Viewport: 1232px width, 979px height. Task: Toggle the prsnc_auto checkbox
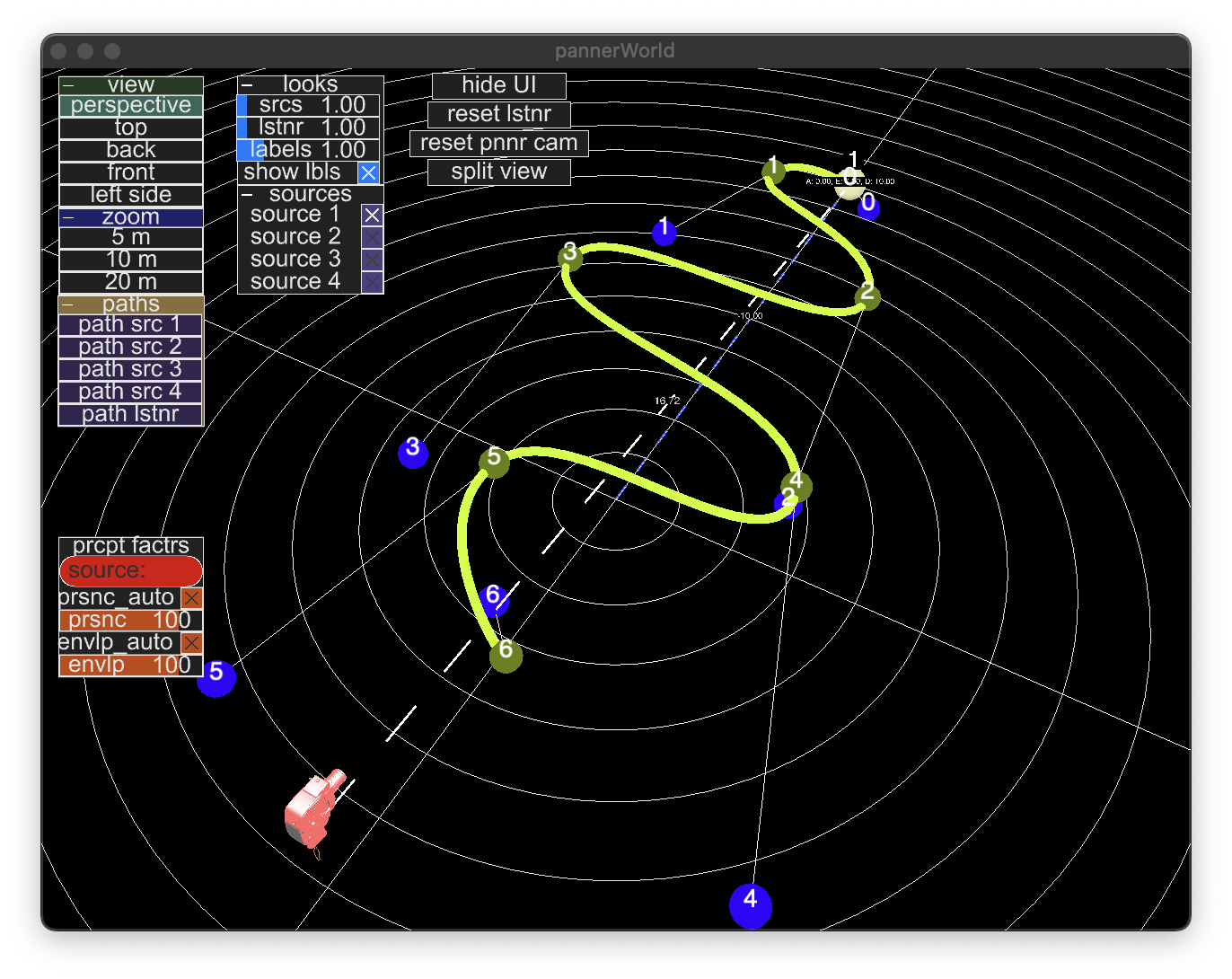191,598
